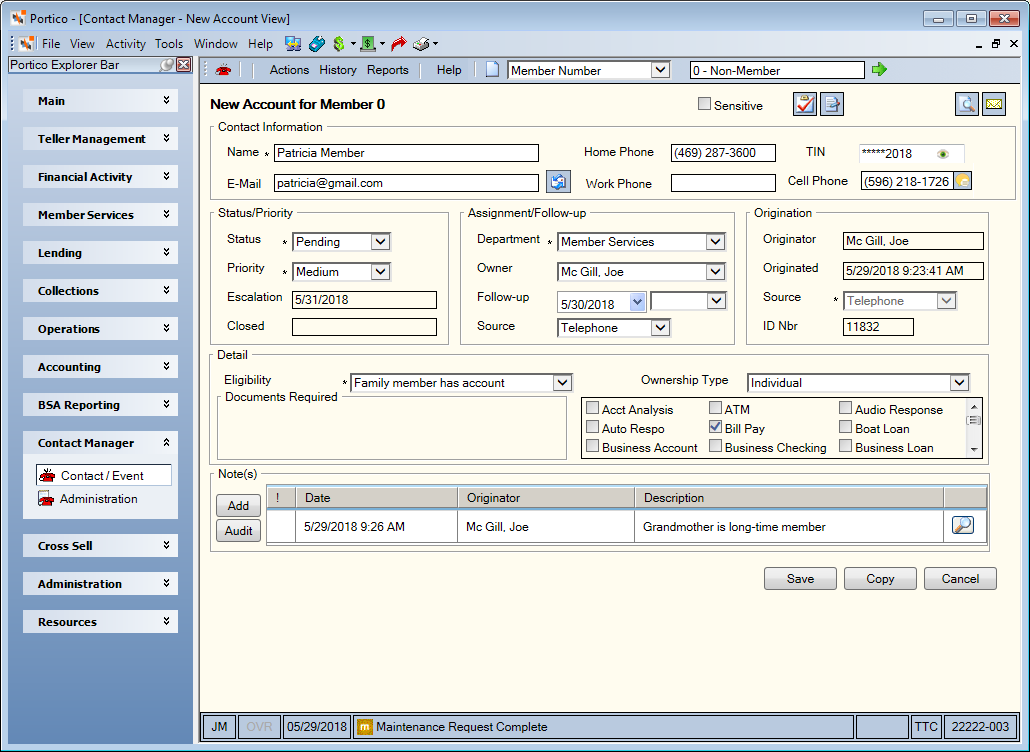This screenshot has width=1030, height=752.
Task: Tick the Auto Respo checkbox
Action: [593, 427]
